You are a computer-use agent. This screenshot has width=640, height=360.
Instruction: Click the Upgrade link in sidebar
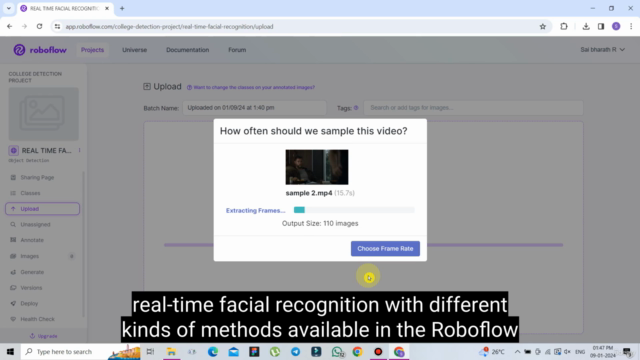click(x=44, y=336)
